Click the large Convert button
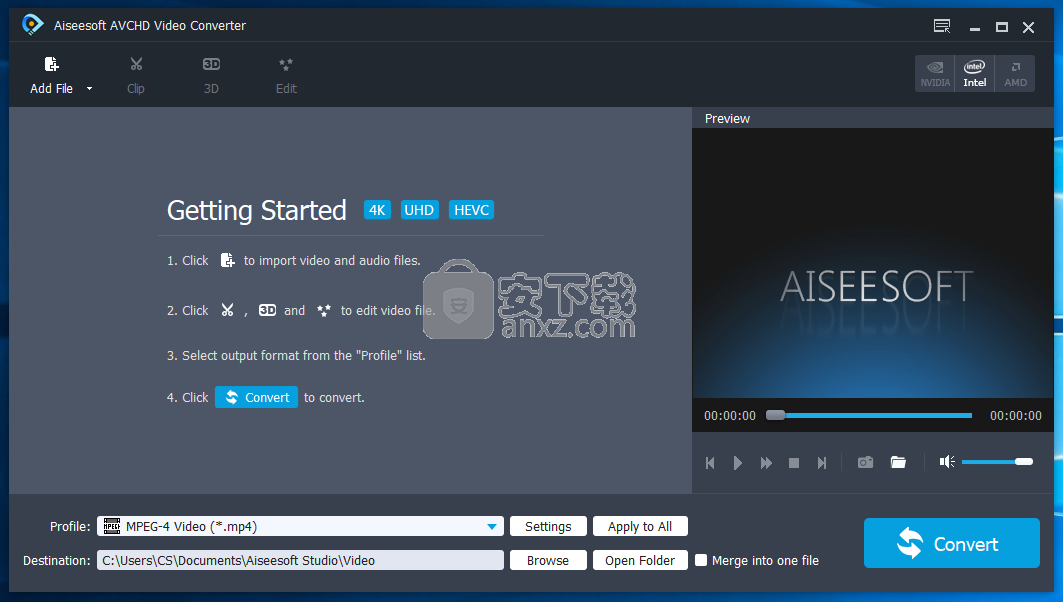Image resolution: width=1063 pixels, height=602 pixels. click(x=952, y=543)
